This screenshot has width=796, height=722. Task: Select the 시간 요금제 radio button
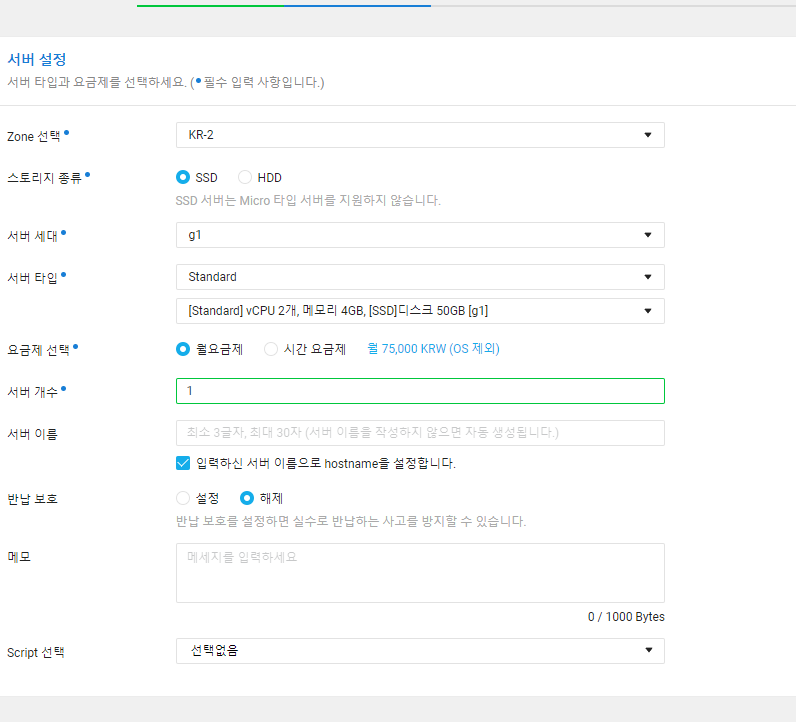(x=271, y=349)
